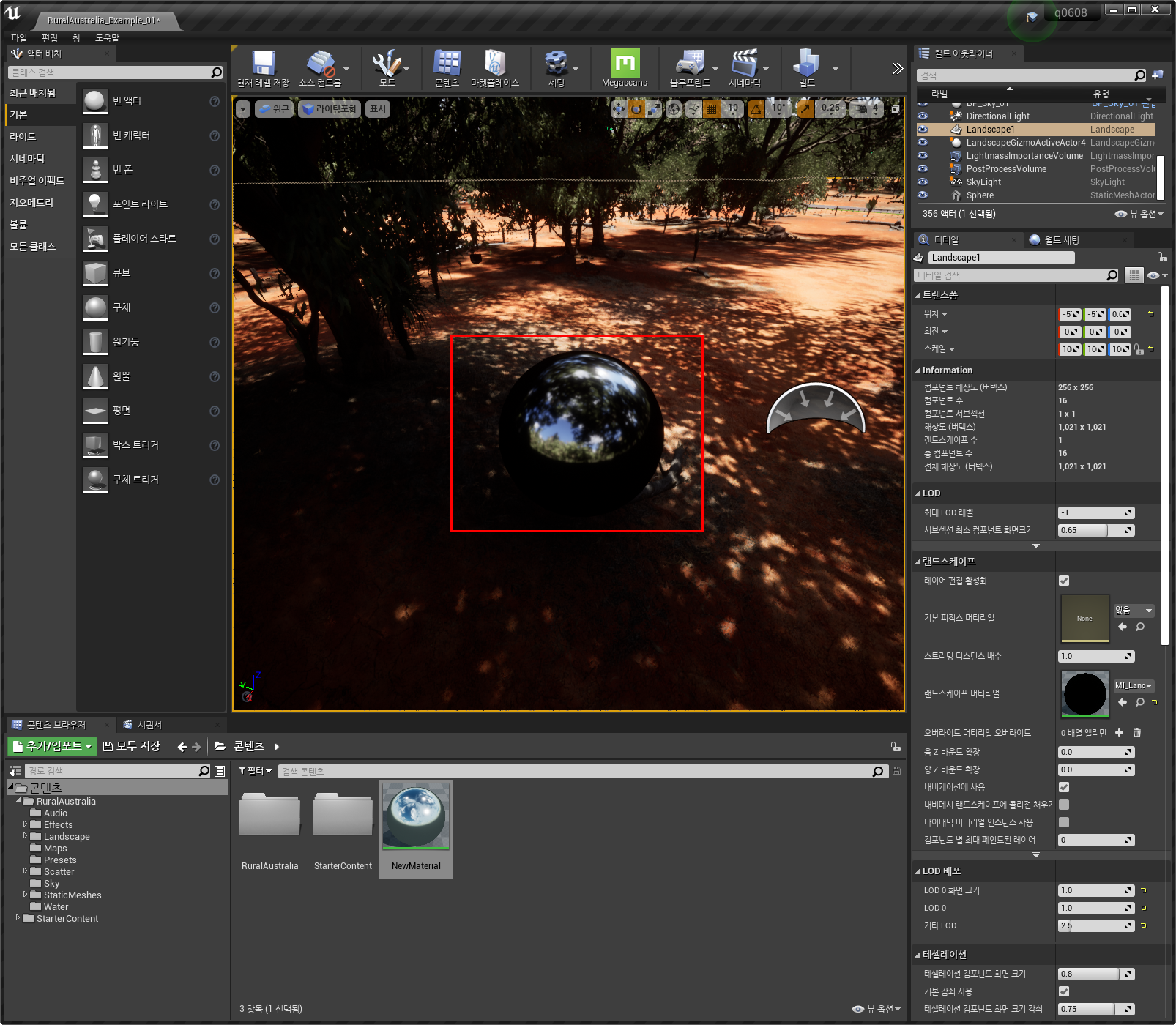1176x1025 pixels.
Task: Toggle visibility of Landscape1
Action: 923,130
